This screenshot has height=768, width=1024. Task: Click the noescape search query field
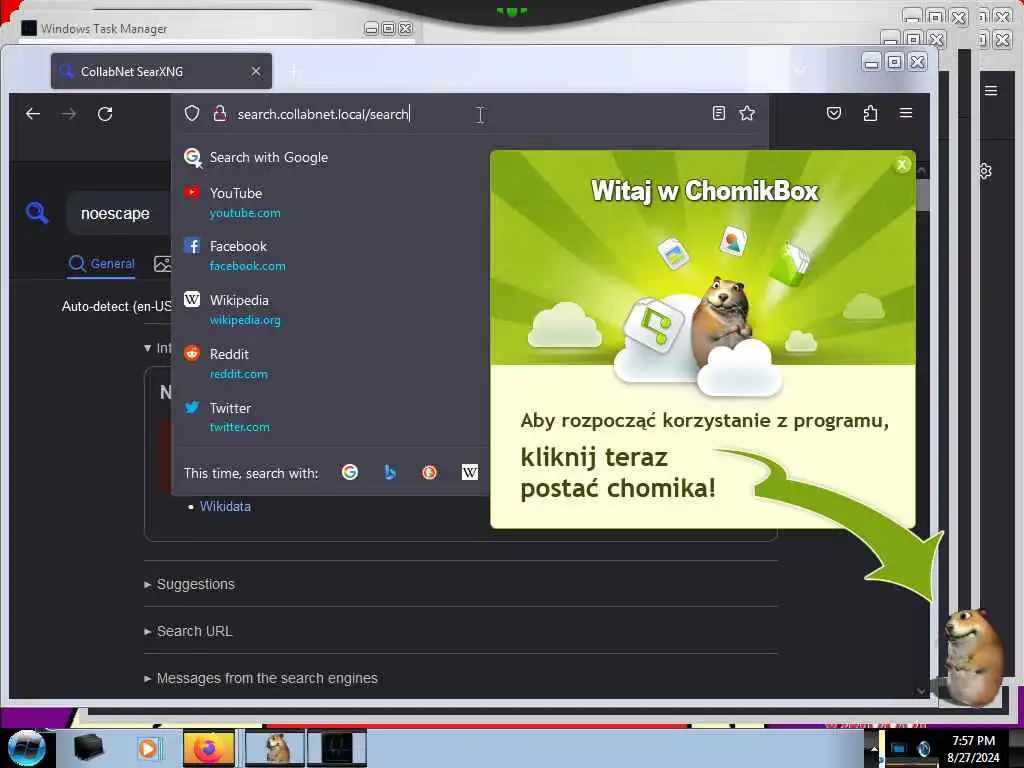[119, 214]
